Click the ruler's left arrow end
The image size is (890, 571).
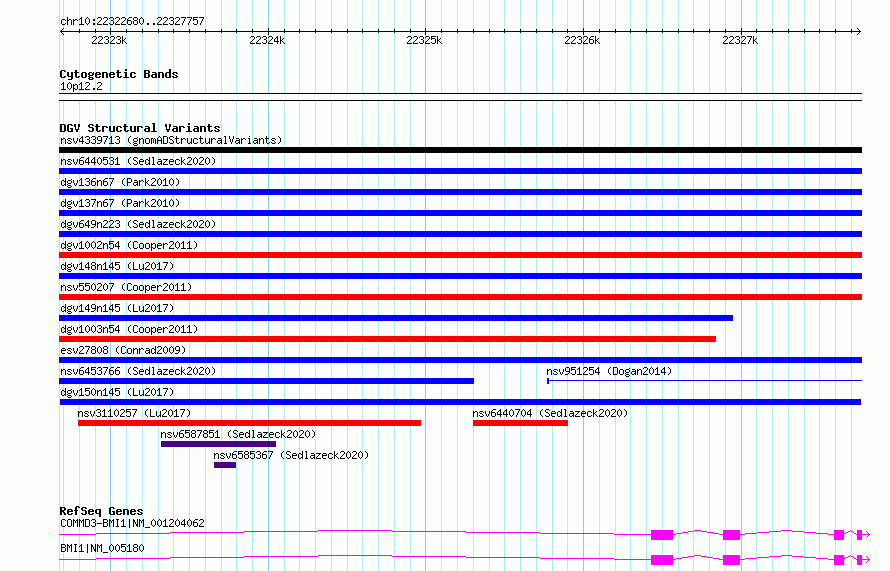[x=62, y=32]
